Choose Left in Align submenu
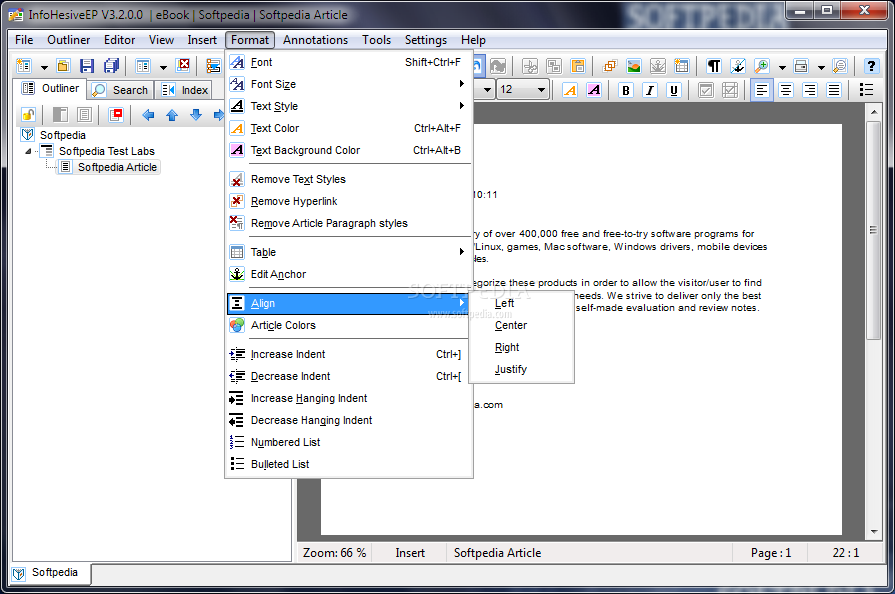 tap(521, 304)
